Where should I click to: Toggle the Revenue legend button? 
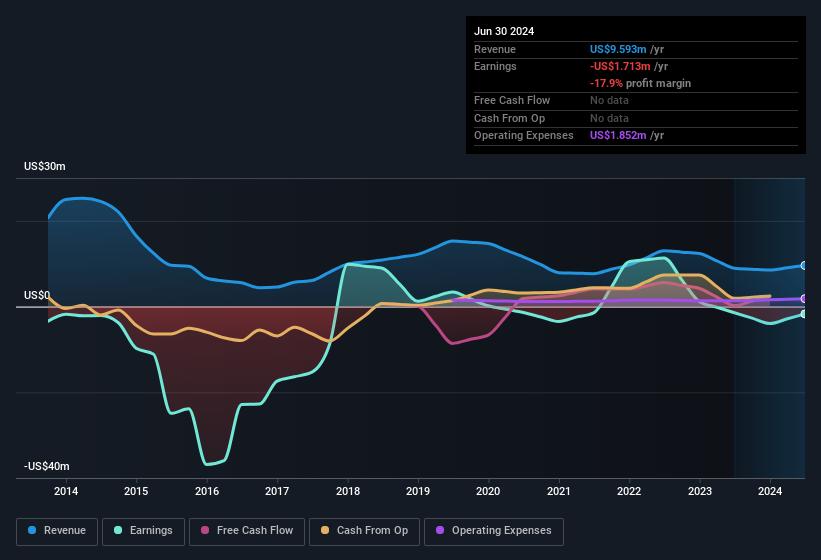[57, 531]
